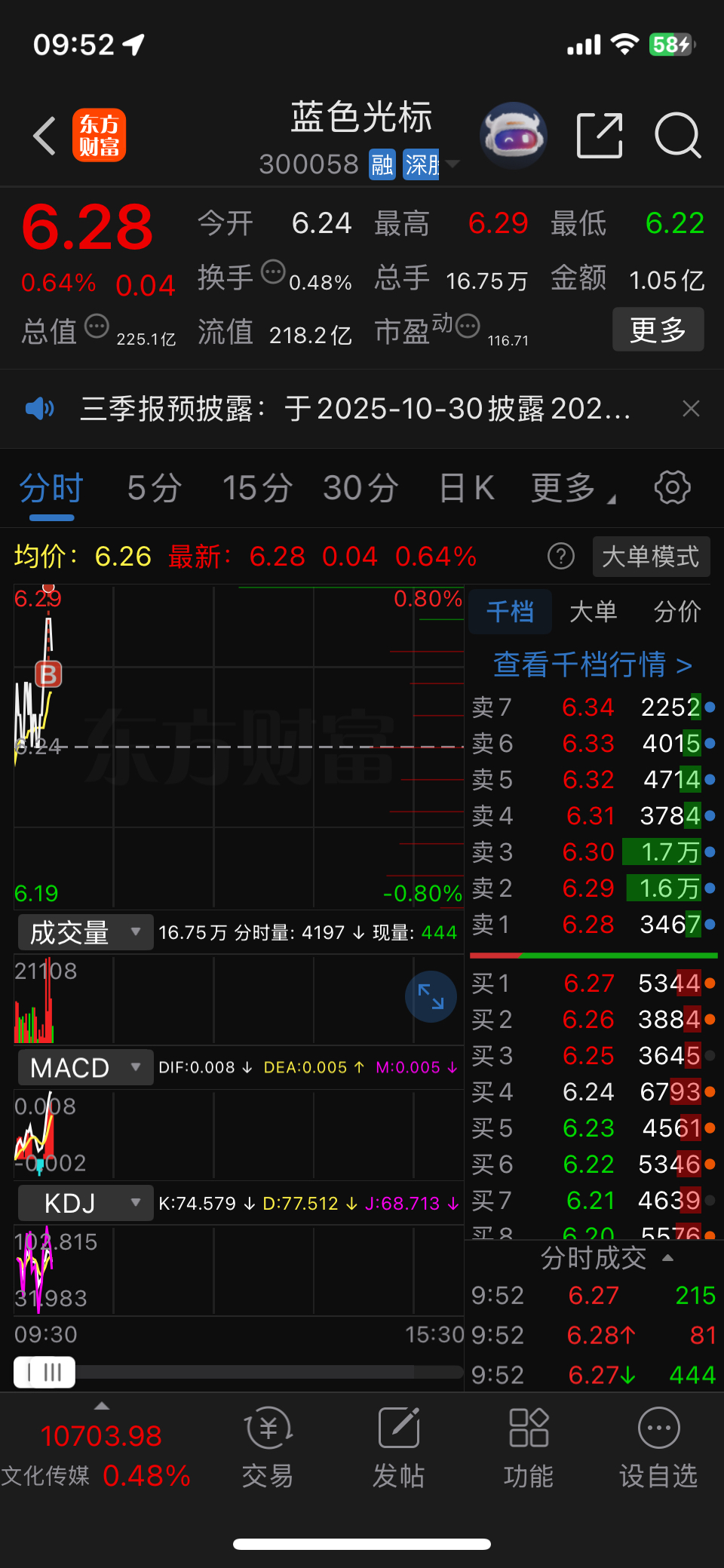The image size is (724, 1568).
Task: Expand the 更多 chart periods dropdown
Action: [572, 488]
